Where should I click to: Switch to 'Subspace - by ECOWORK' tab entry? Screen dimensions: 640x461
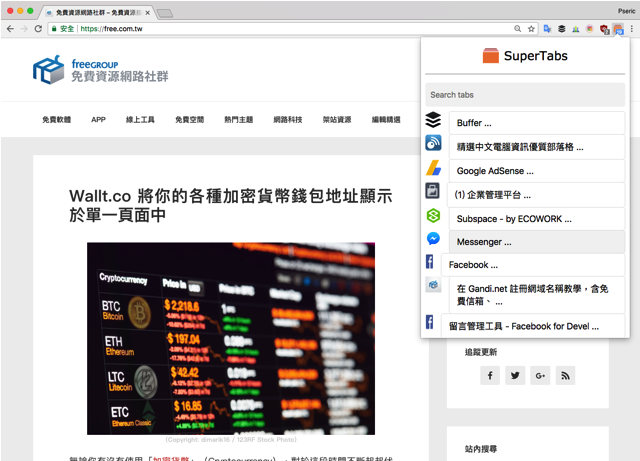click(537, 218)
